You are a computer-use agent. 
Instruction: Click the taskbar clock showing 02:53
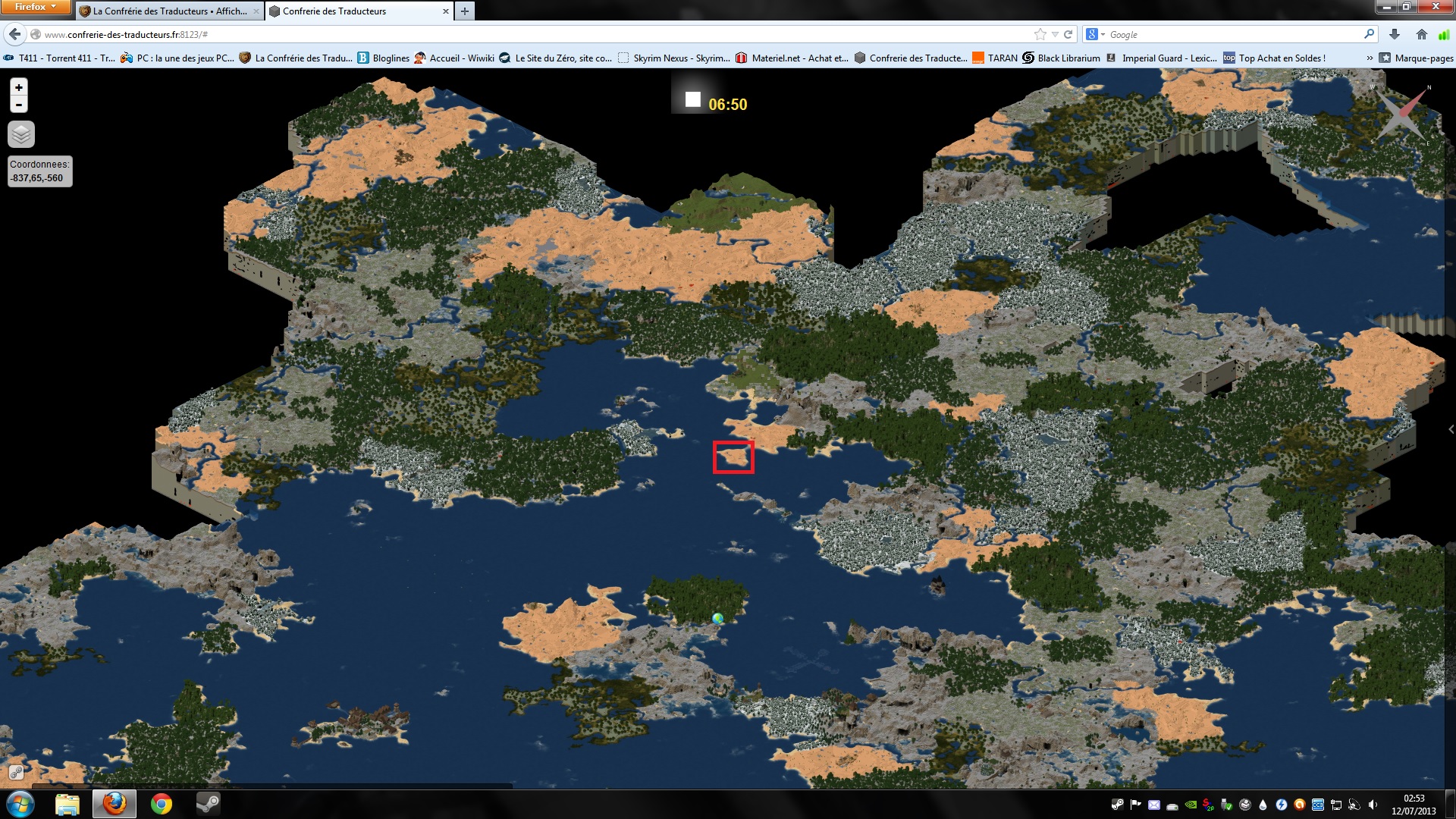pos(1414,805)
